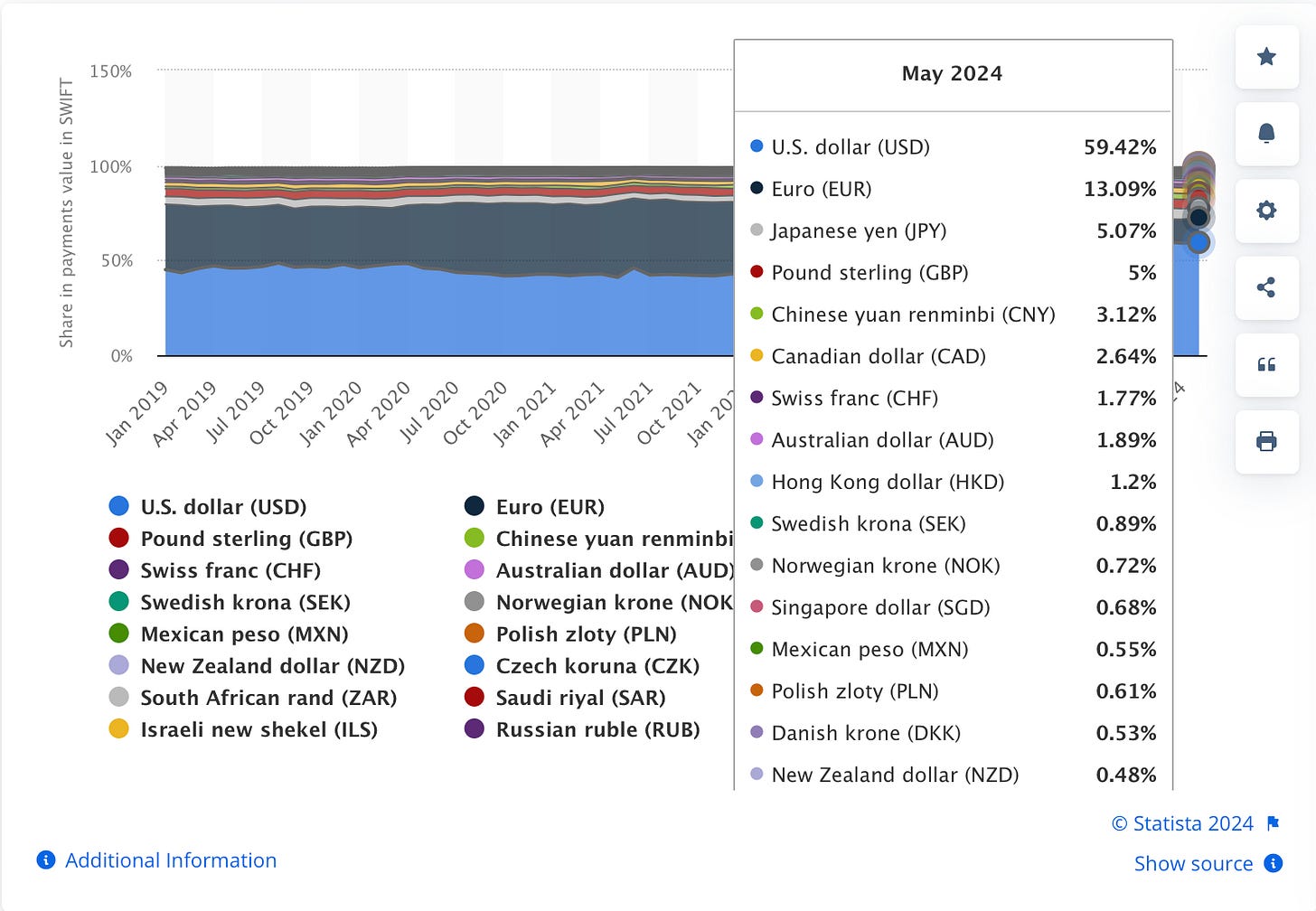
Task: Click Hong Kong dollar (HKD) tooltip row
Action: pyautogui.click(x=953, y=482)
